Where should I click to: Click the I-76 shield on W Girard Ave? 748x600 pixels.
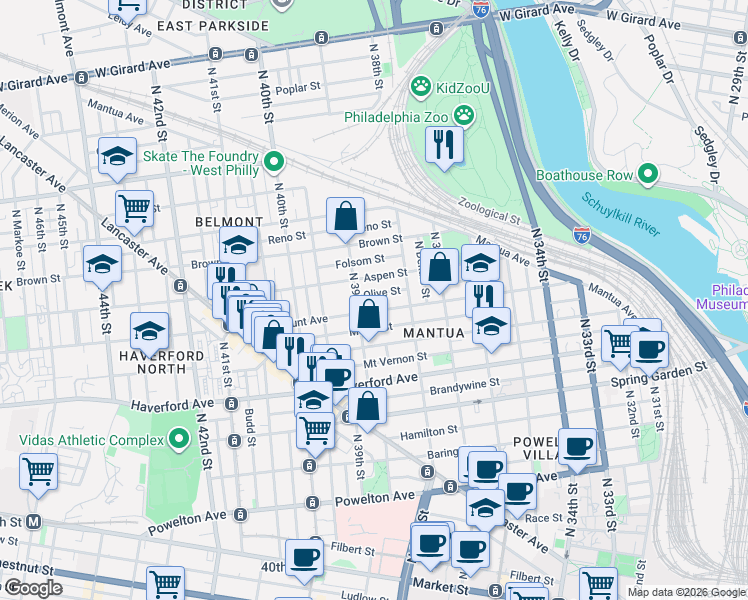tap(480, 9)
